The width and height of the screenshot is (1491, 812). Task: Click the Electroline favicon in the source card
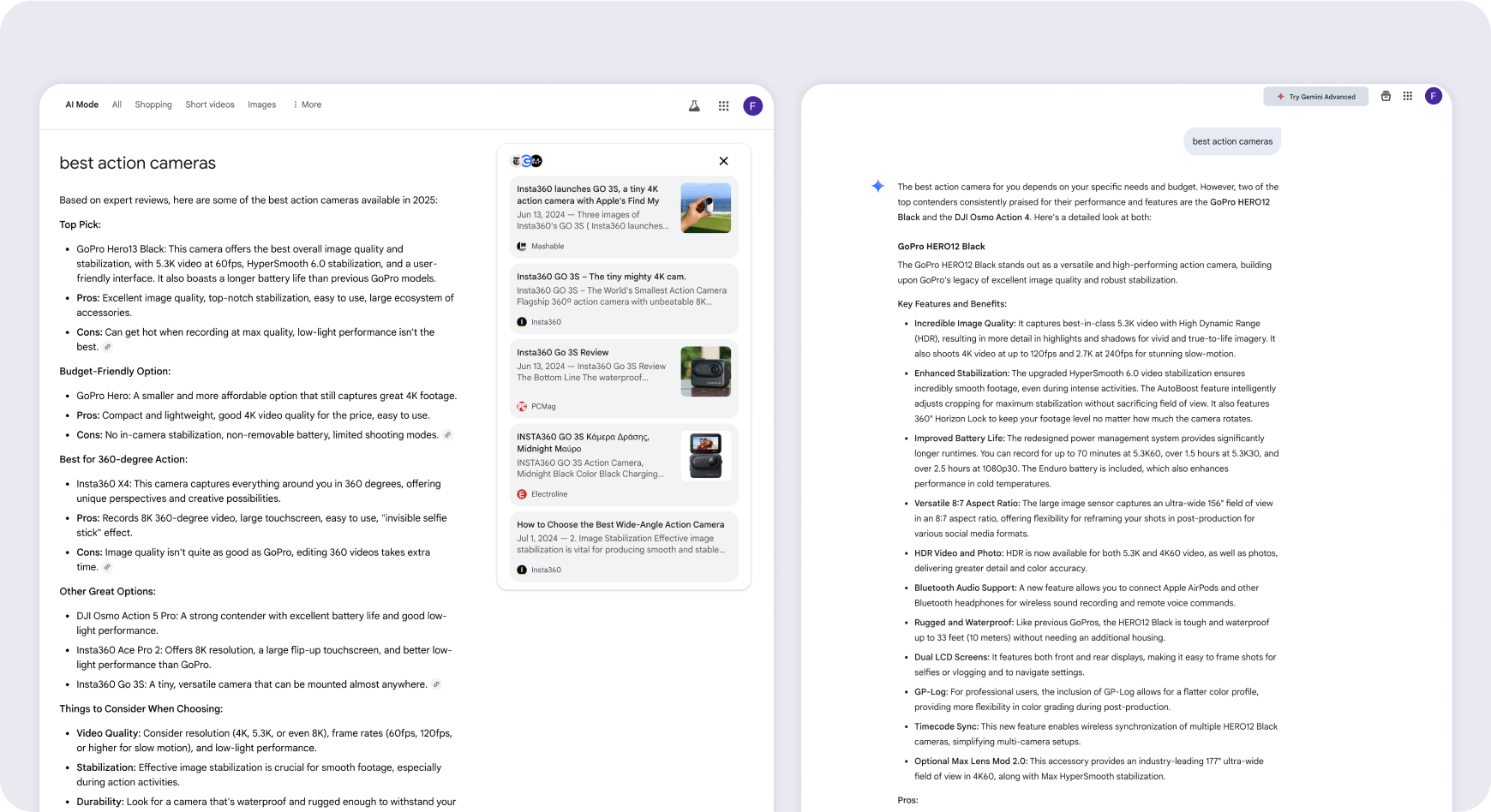pos(522,494)
